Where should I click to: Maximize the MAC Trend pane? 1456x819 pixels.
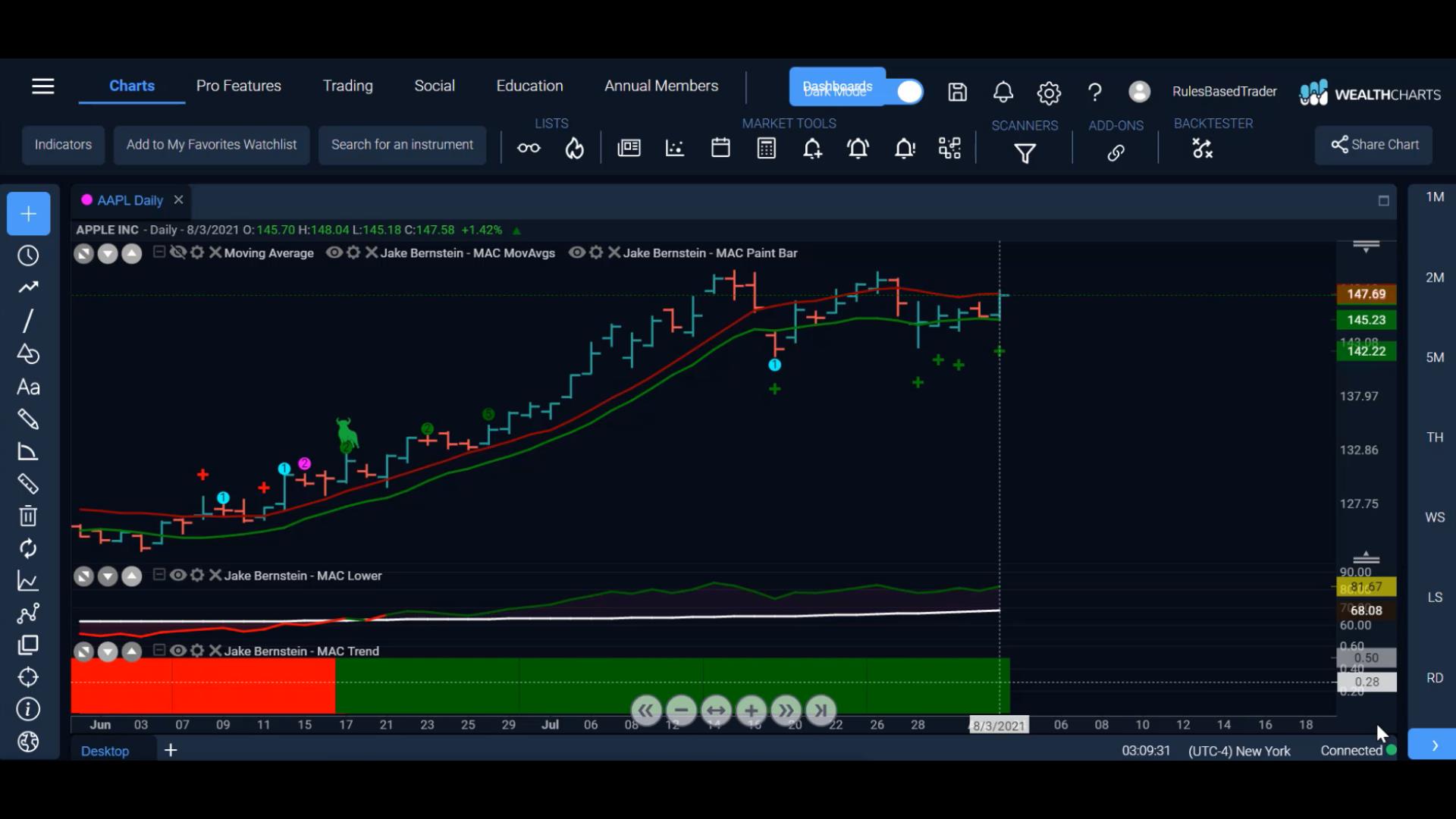pos(83,652)
